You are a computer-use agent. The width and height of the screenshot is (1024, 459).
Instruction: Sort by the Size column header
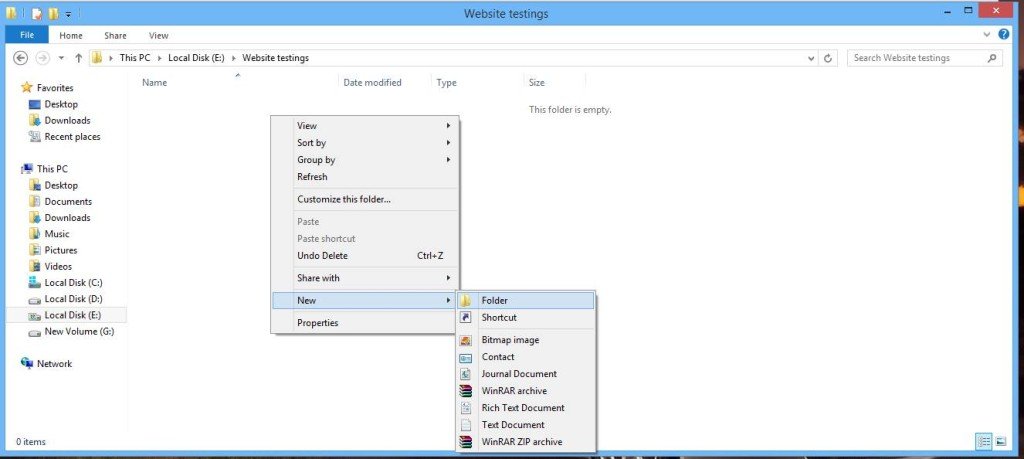pos(536,82)
